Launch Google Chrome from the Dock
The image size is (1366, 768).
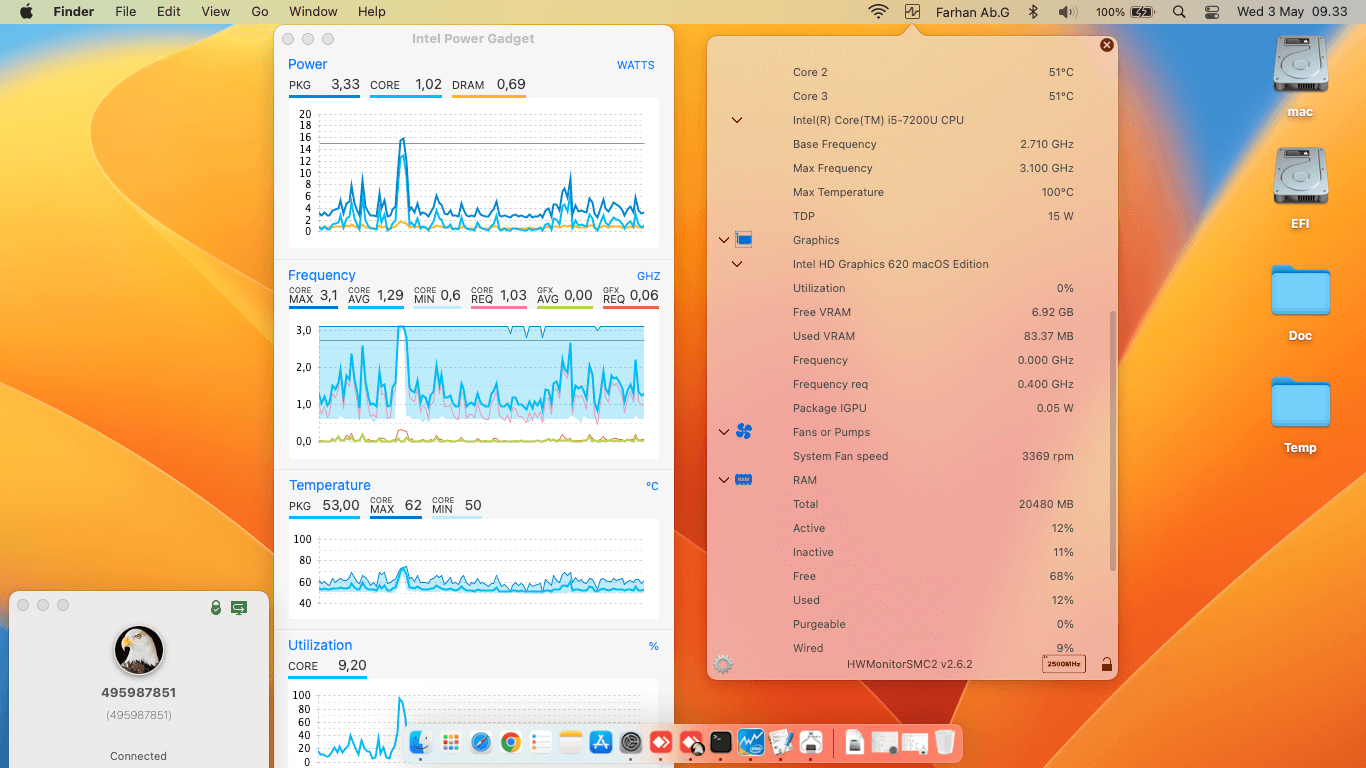(x=511, y=742)
